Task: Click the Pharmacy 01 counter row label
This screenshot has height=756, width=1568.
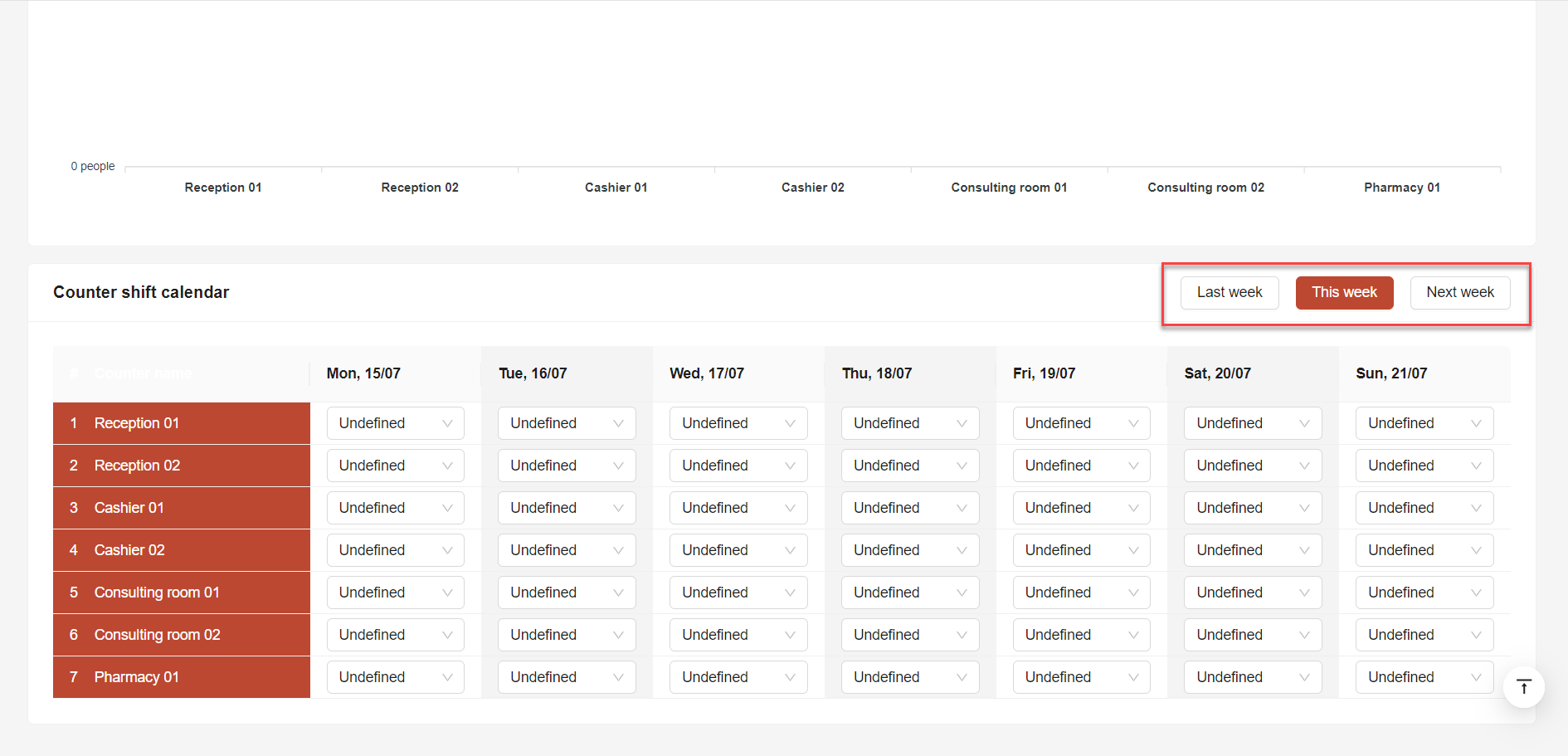Action: coord(136,677)
